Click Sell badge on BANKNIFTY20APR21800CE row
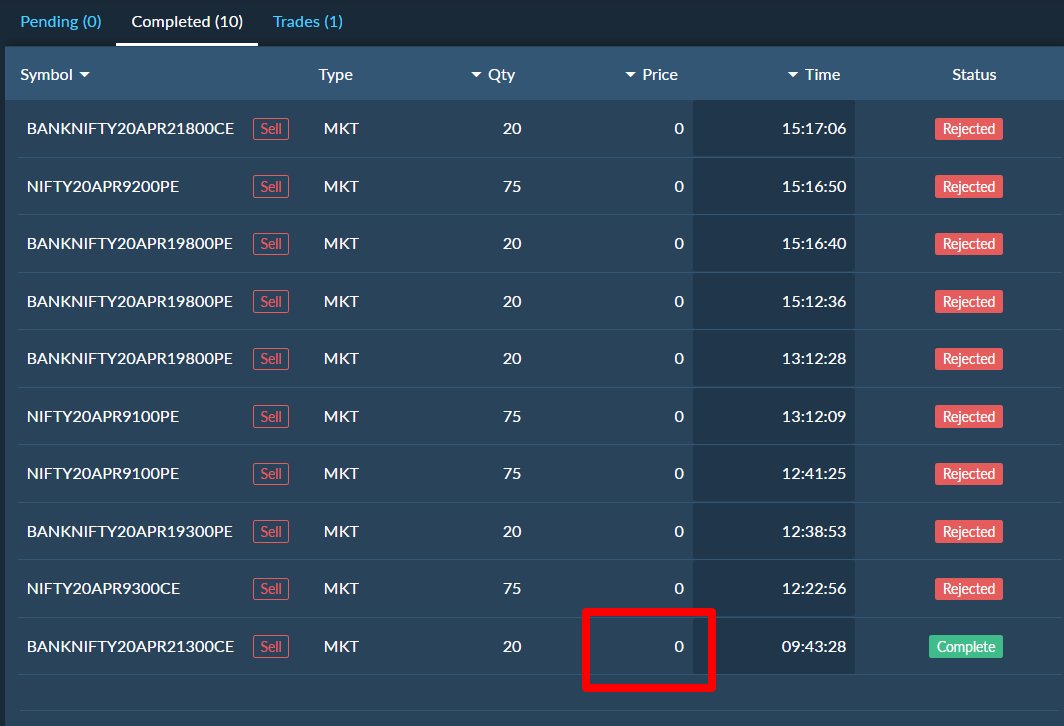Image resolution: width=1064 pixels, height=726 pixels. (271, 129)
